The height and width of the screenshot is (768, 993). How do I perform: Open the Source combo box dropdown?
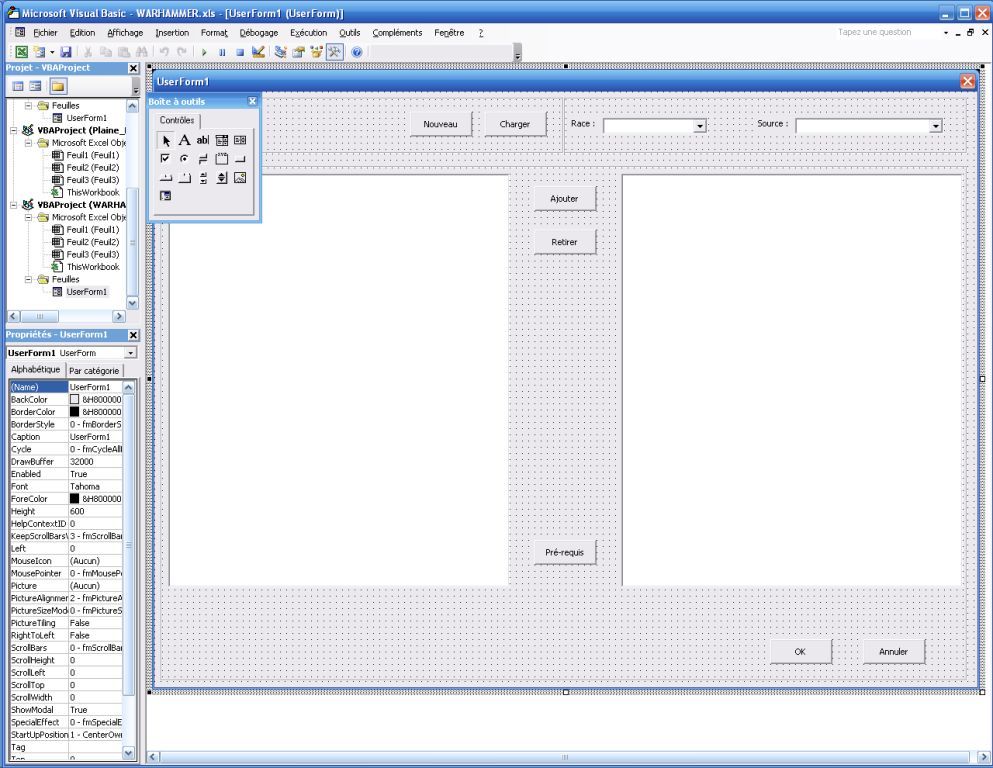[x=936, y=126]
